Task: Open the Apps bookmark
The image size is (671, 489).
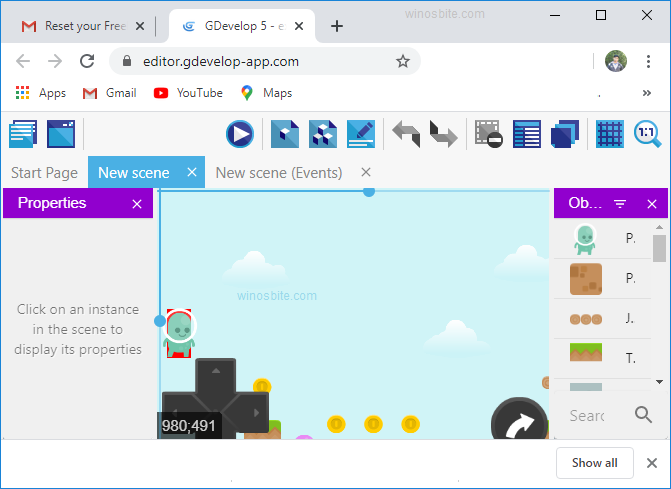Action: point(41,93)
